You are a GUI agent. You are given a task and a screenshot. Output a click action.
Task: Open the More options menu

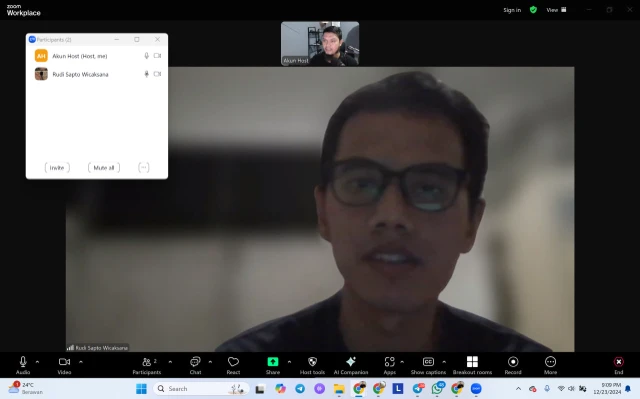point(550,365)
